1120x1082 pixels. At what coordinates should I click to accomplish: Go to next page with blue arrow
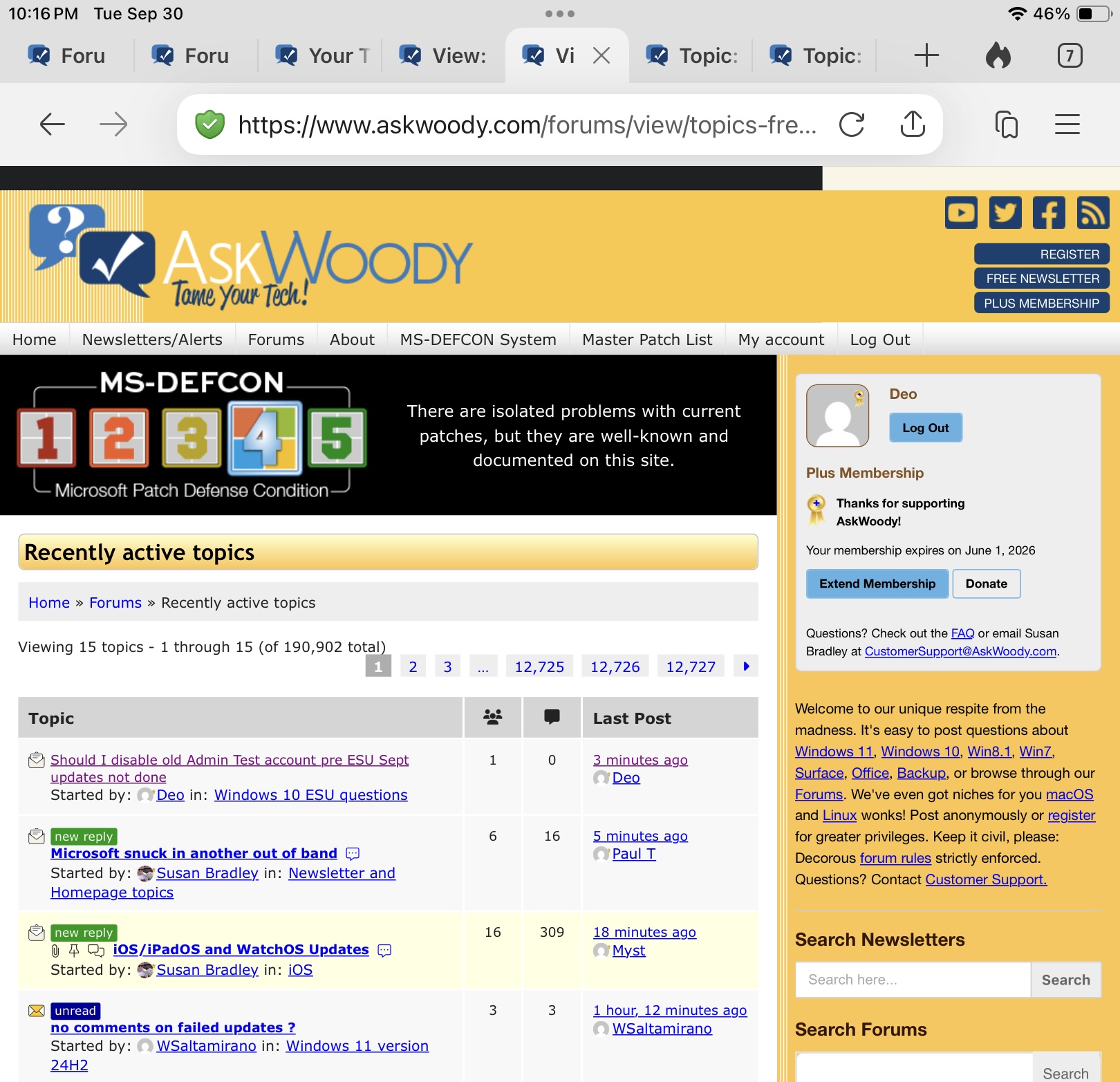pyautogui.click(x=745, y=666)
